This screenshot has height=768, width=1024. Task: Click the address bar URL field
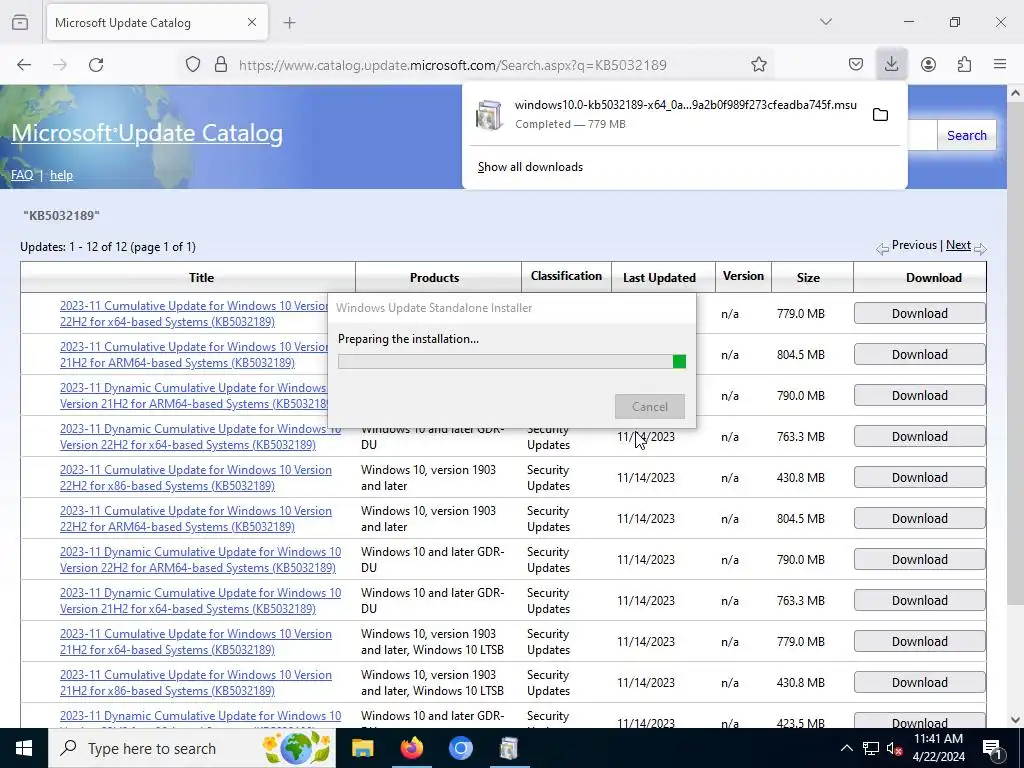[x=452, y=65]
